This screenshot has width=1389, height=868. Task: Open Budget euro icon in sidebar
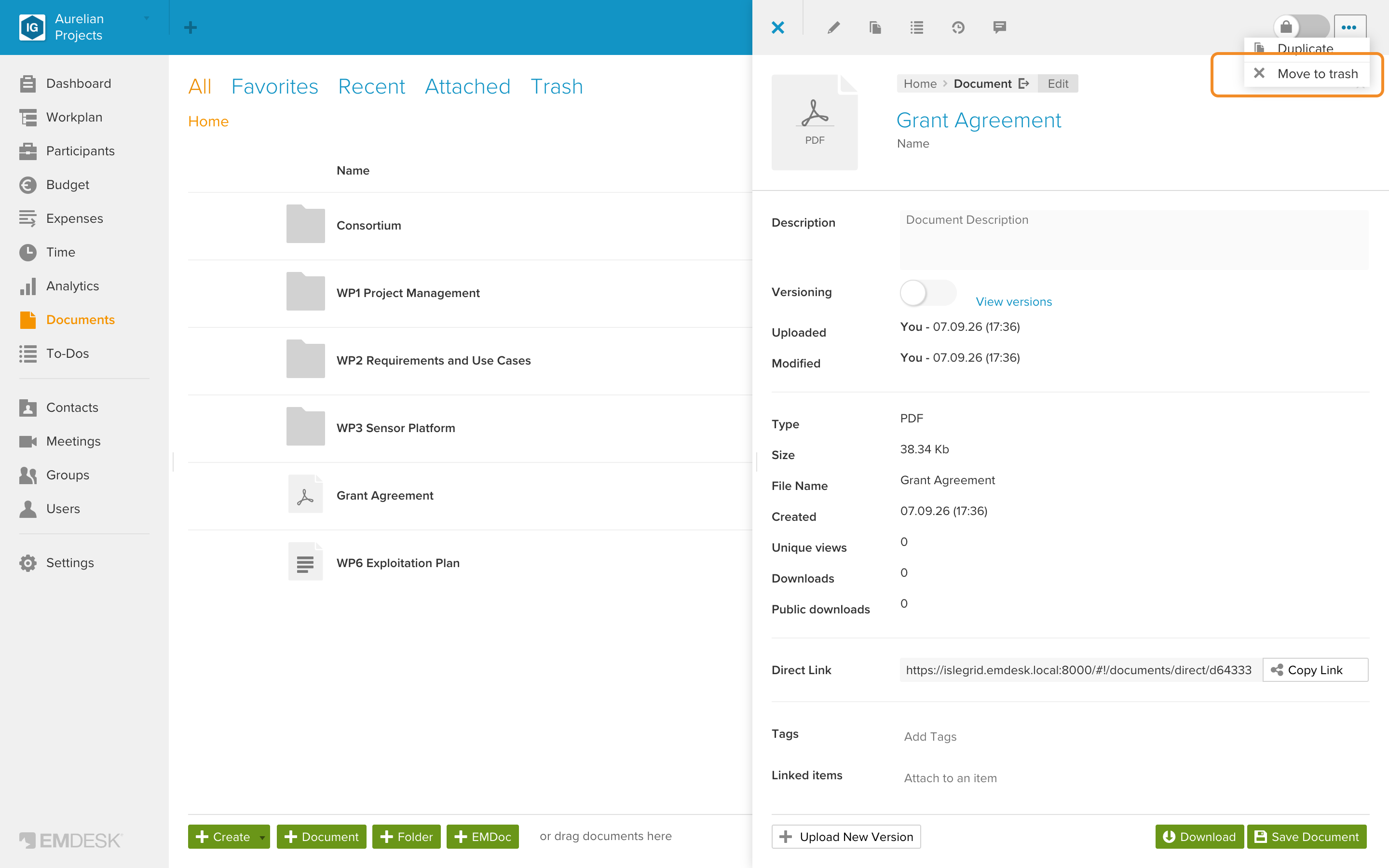[x=27, y=185]
